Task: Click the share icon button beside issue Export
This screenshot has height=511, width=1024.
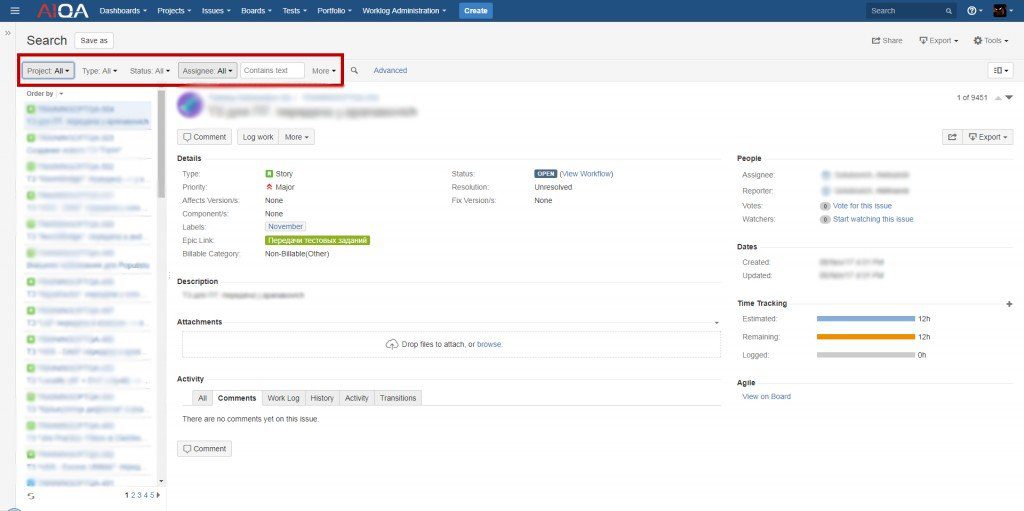Action: coord(952,137)
